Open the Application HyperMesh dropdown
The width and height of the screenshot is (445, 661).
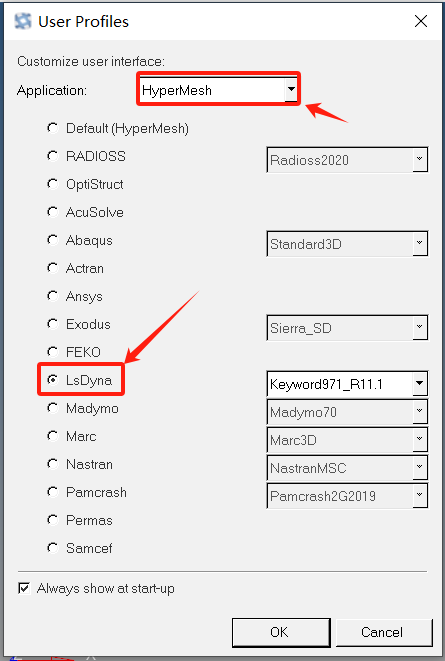click(x=218, y=90)
